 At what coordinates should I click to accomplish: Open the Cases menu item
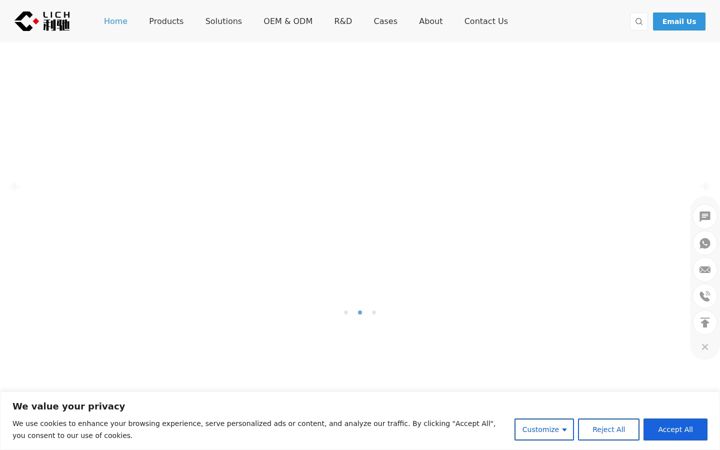point(385,21)
